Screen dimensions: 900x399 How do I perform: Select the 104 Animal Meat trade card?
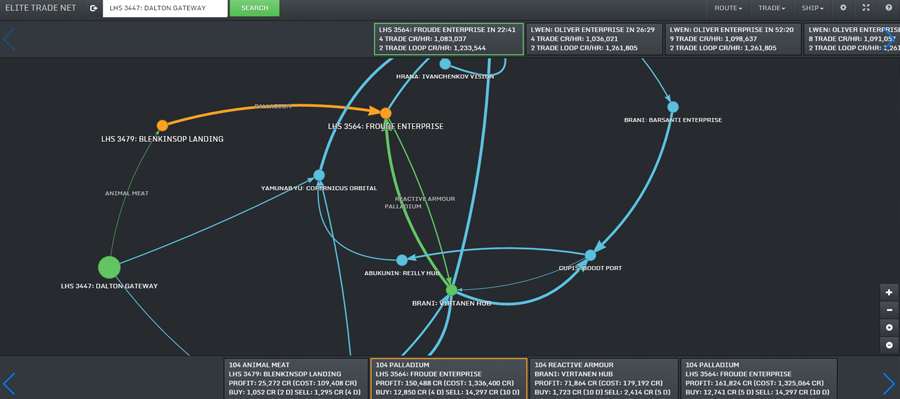296,378
